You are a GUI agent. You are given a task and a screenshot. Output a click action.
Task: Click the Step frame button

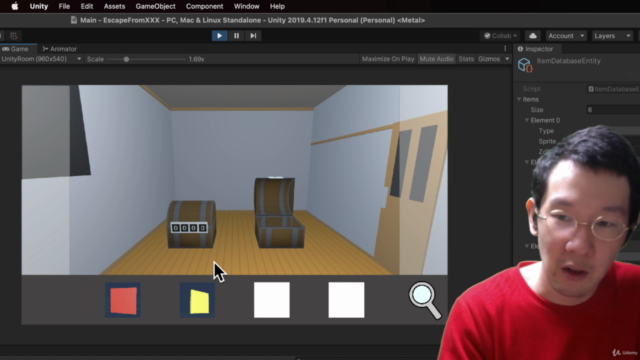pyautogui.click(x=253, y=36)
